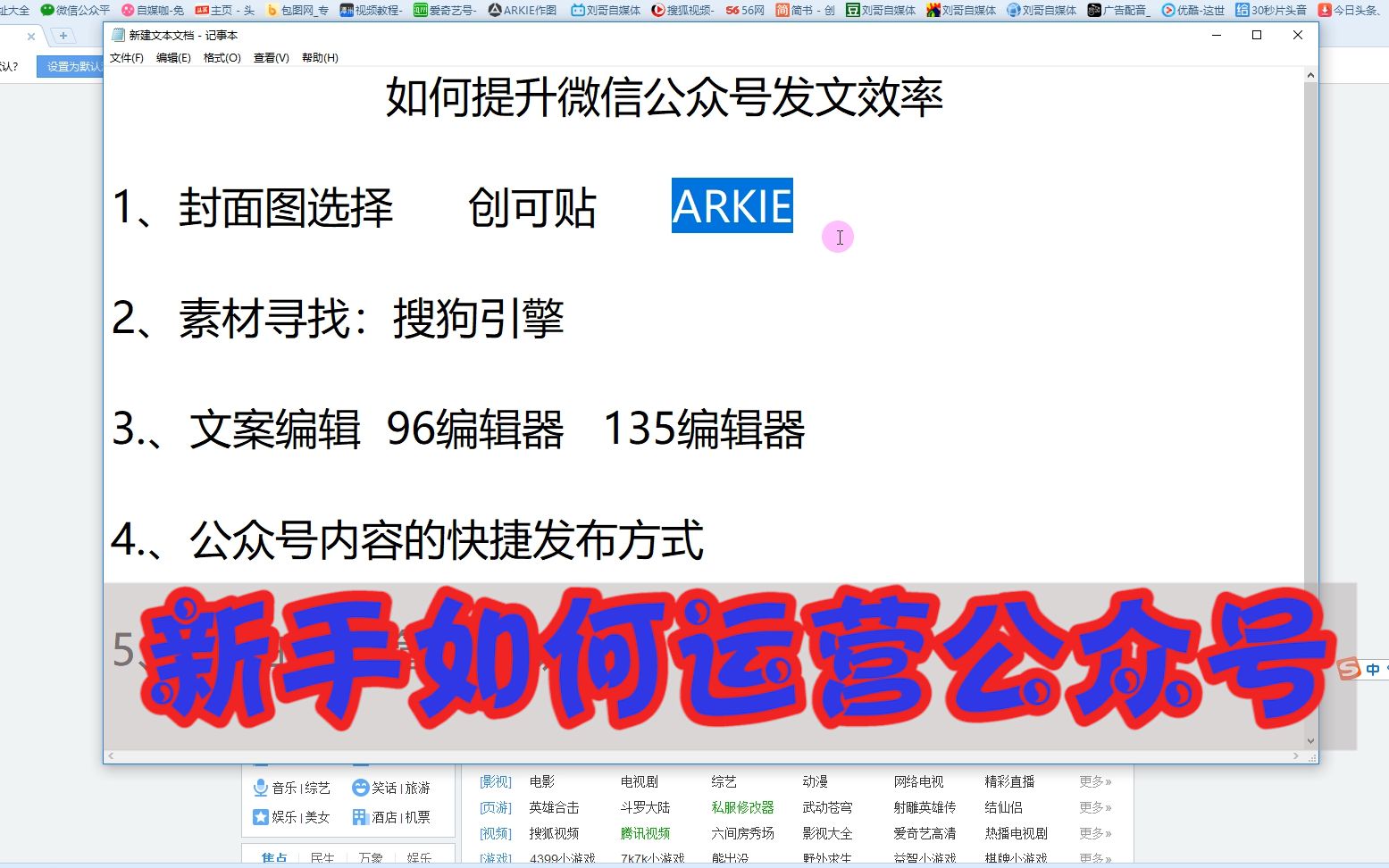The image size is (1389, 868).
Task: Click the 酒店 building icon on webpage
Action: (360, 817)
